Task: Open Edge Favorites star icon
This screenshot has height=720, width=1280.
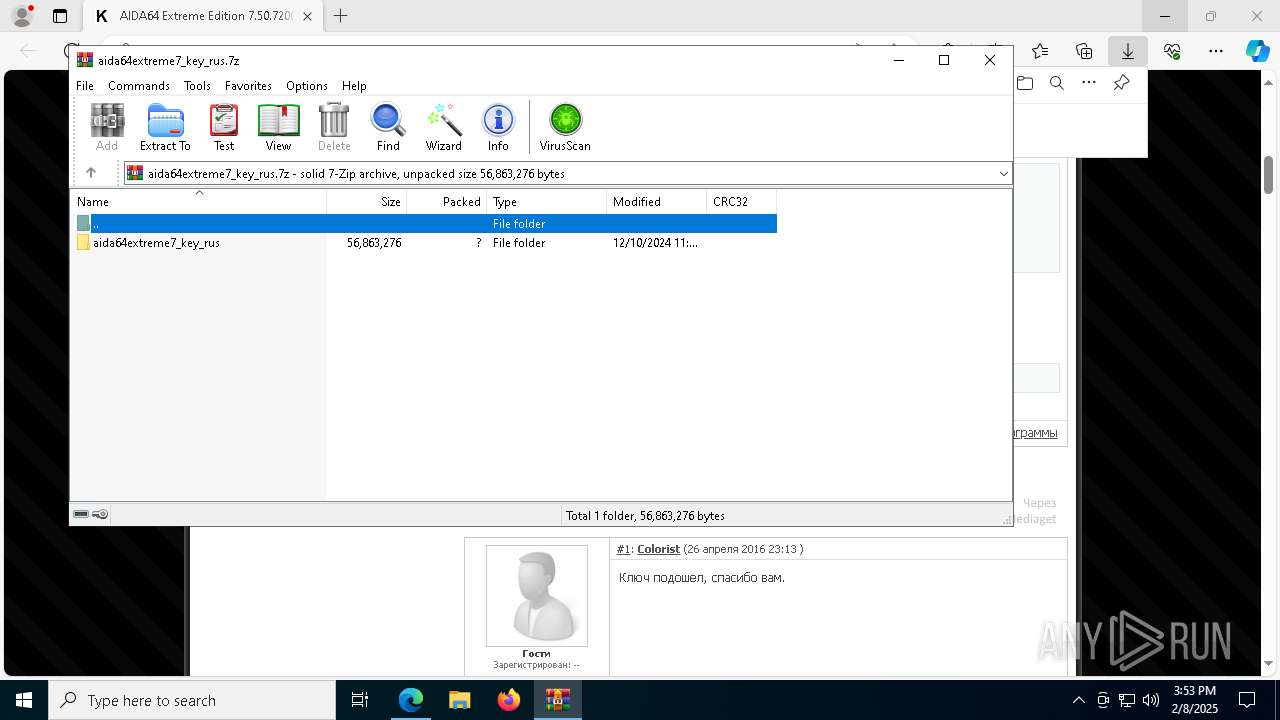Action: pyautogui.click(x=1040, y=51)
